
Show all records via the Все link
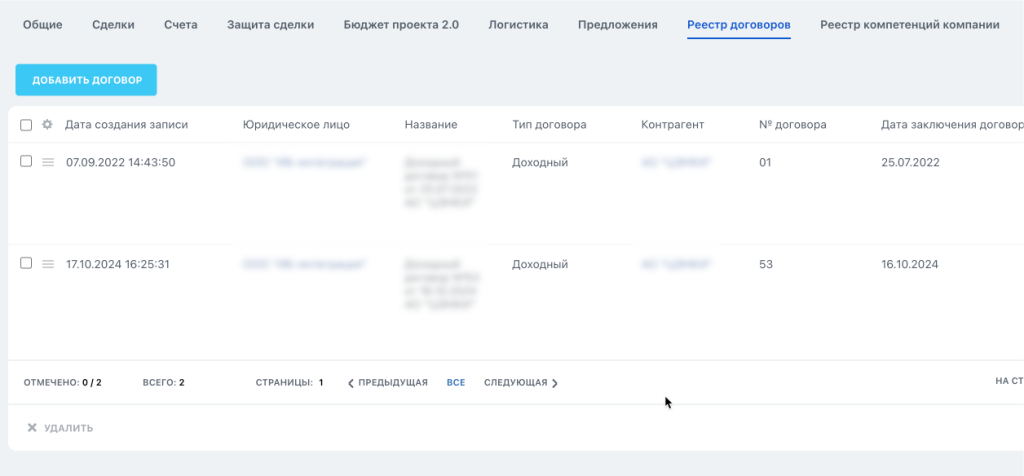tap(456, 383)
